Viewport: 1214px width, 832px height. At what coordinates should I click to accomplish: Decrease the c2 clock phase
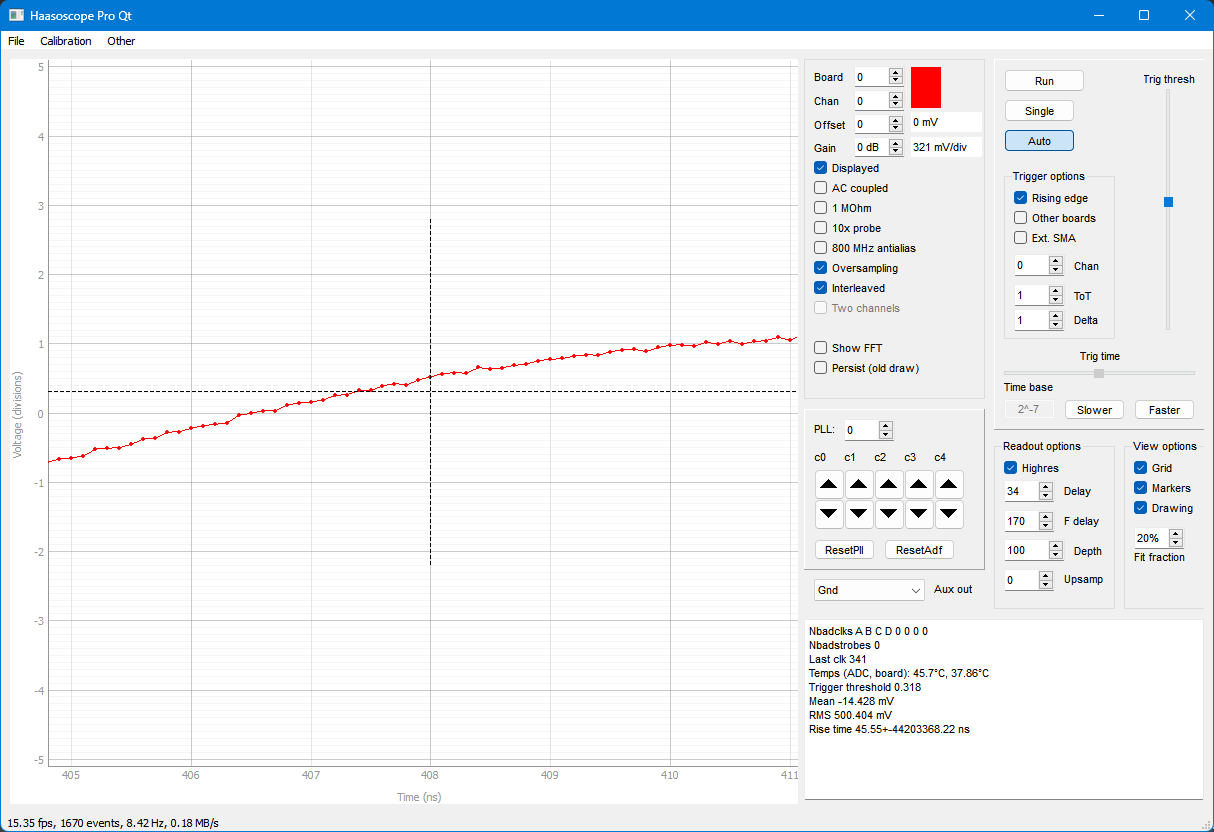[889, 514]
